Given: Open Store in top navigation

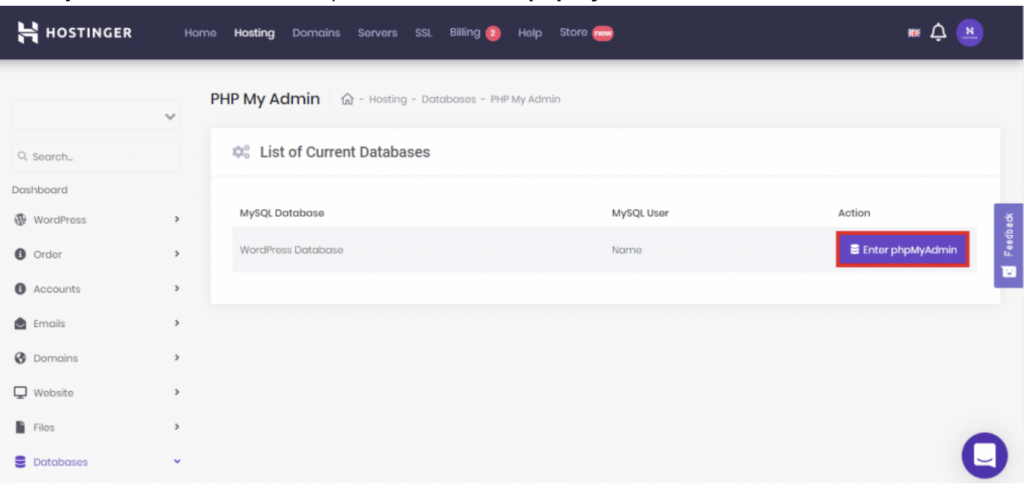Looking at the screenshot, I should point(573,32).
